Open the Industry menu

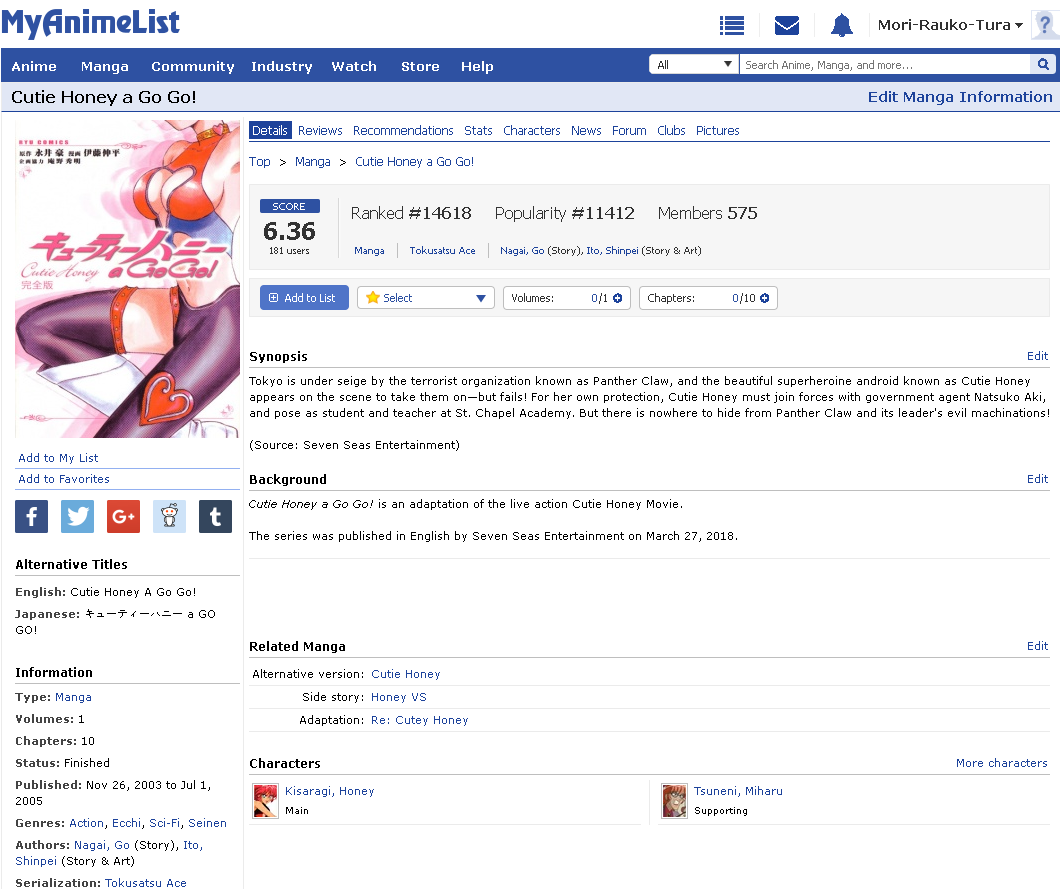click(x=282, y=66)
